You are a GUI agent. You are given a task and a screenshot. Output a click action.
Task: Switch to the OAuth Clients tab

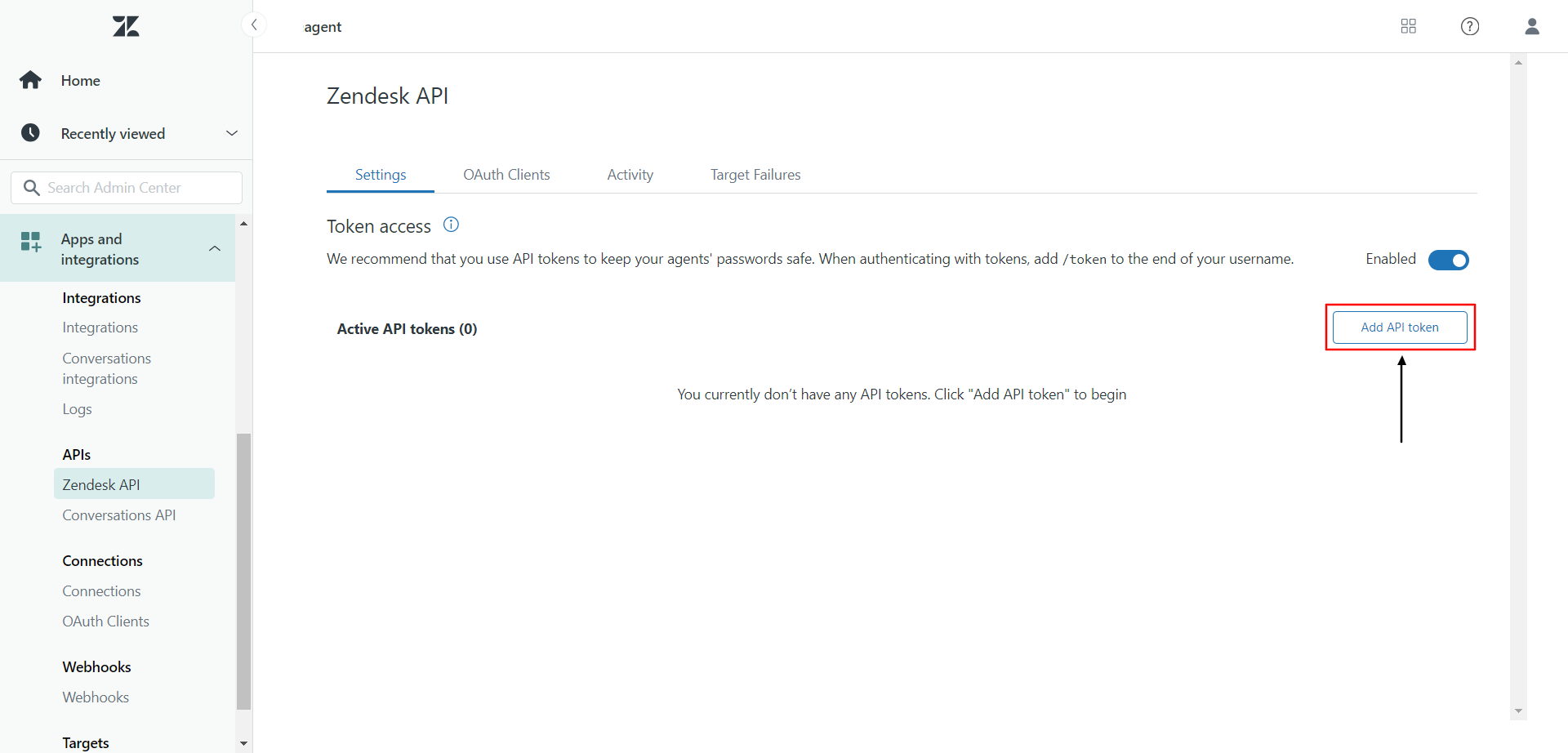(506, 175)
